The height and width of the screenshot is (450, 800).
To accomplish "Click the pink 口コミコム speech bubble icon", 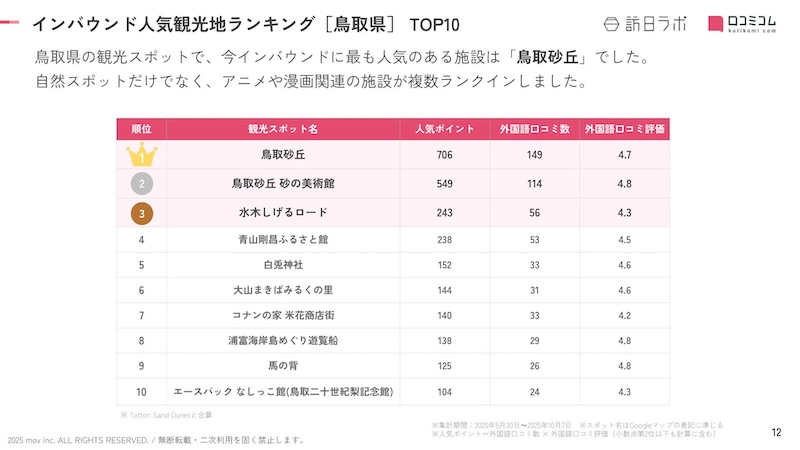I will click(717, 24).
